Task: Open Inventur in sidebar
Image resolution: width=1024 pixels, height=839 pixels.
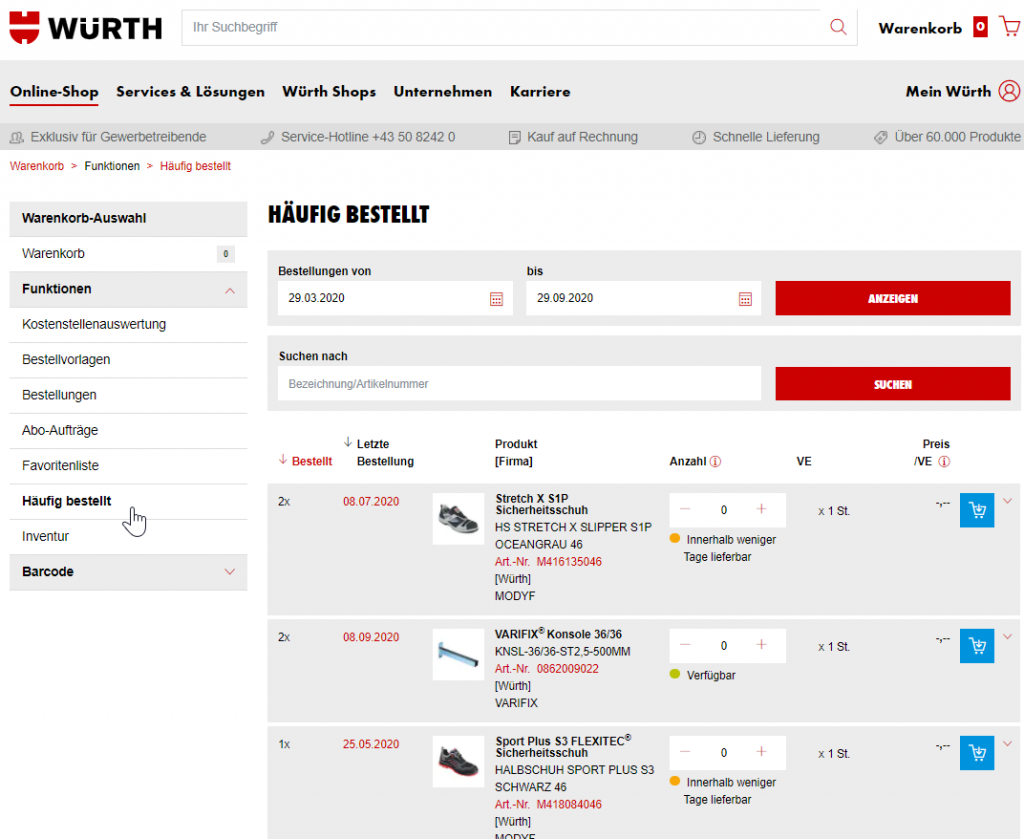Action: (x=128, y=536)
